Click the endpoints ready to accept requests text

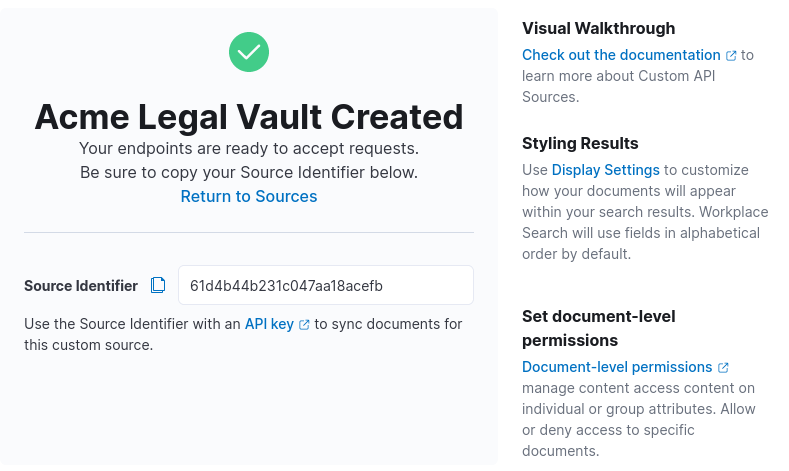pyautogui.click(x=249, y=148)
